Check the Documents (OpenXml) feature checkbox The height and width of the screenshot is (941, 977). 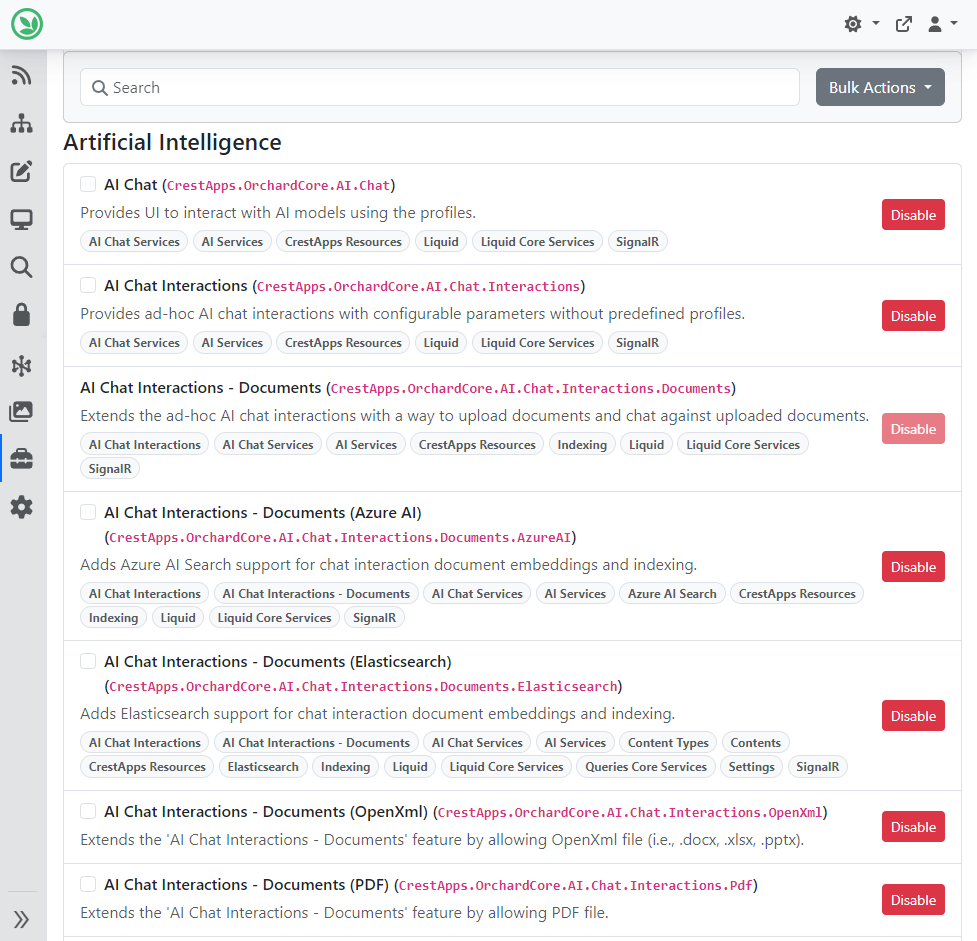pos(88,811)
